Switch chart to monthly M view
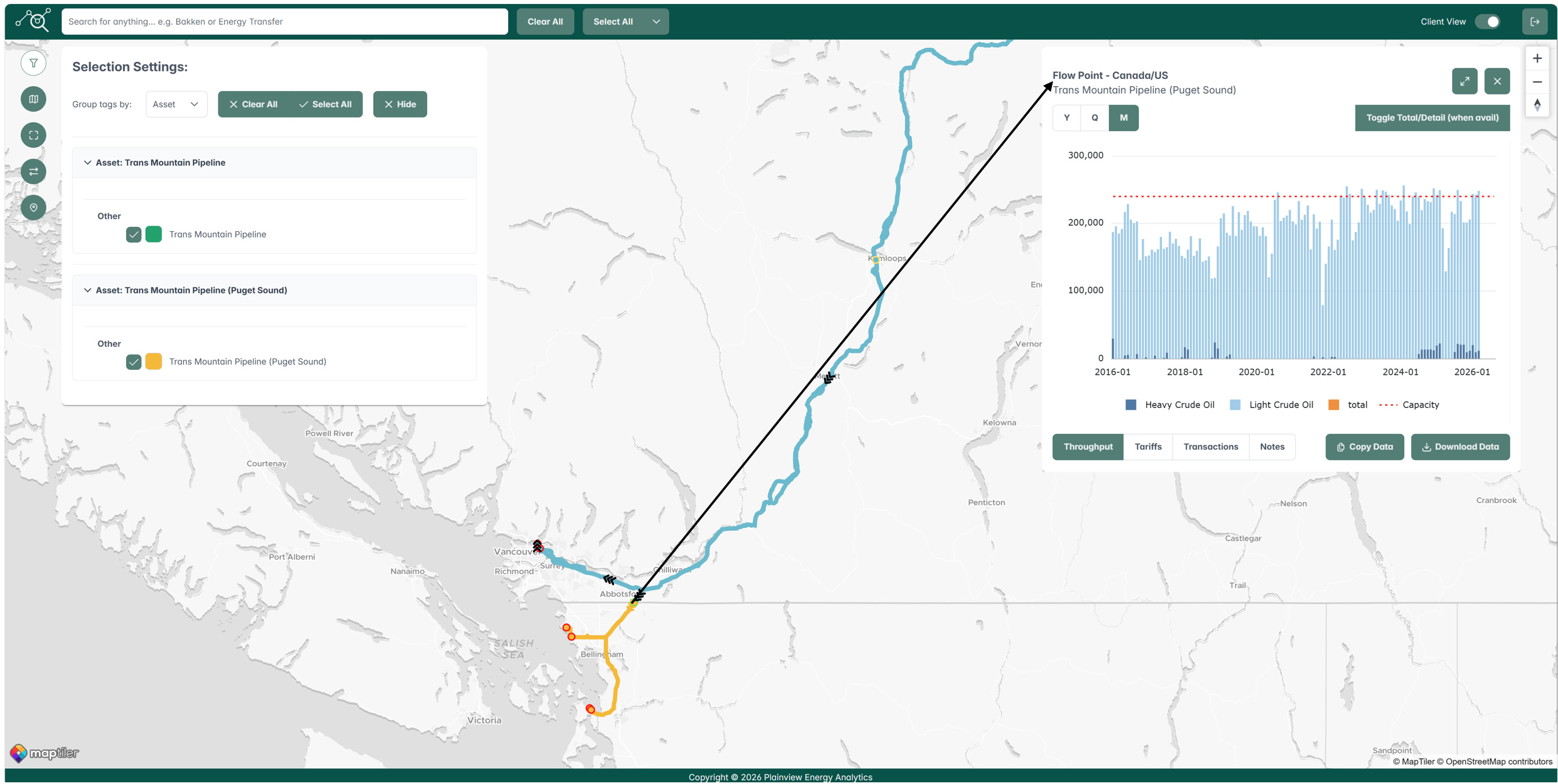Screen dimensions: 1558x784 [1123, 118]
